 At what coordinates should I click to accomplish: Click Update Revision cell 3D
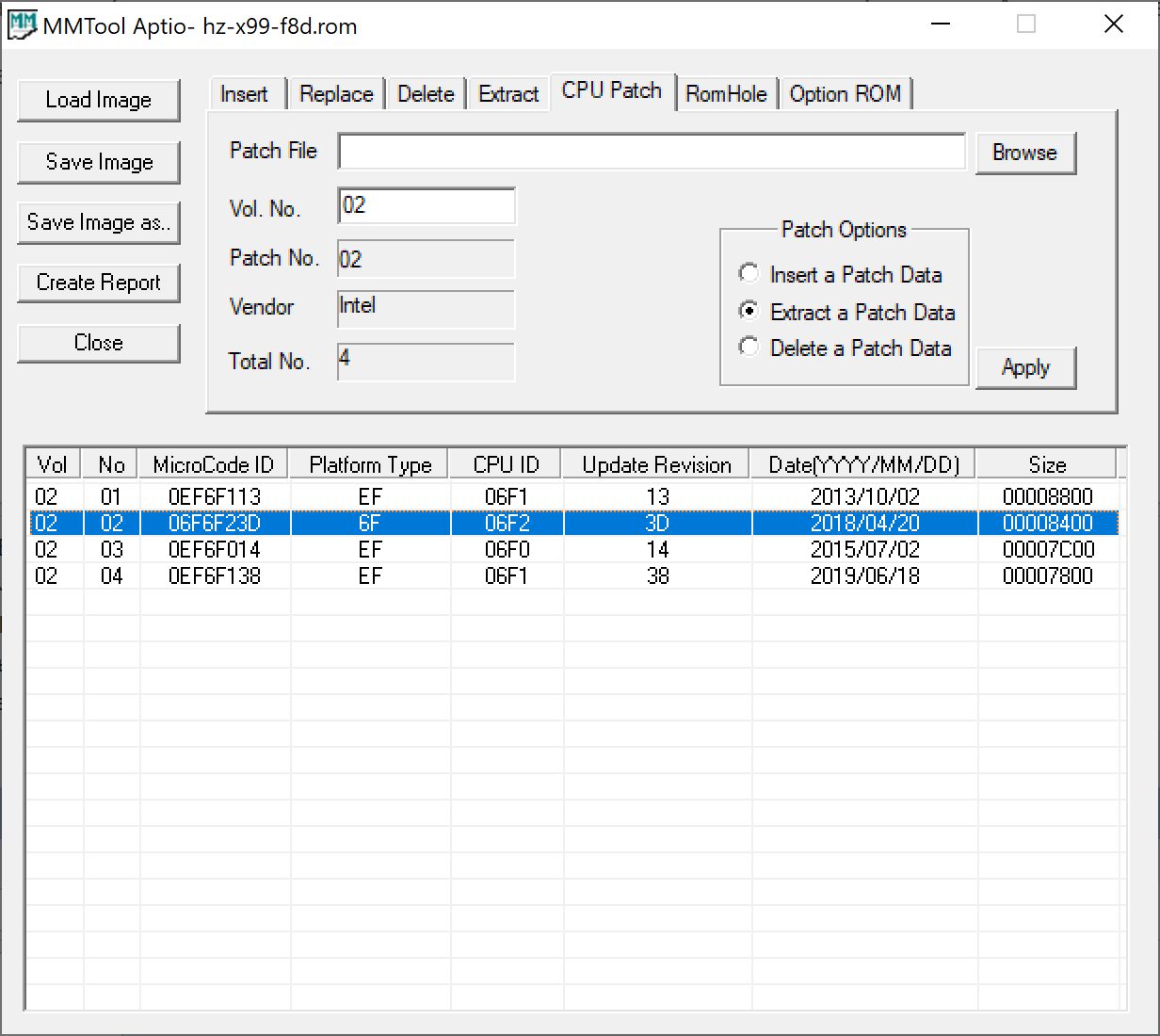(657, 523)
